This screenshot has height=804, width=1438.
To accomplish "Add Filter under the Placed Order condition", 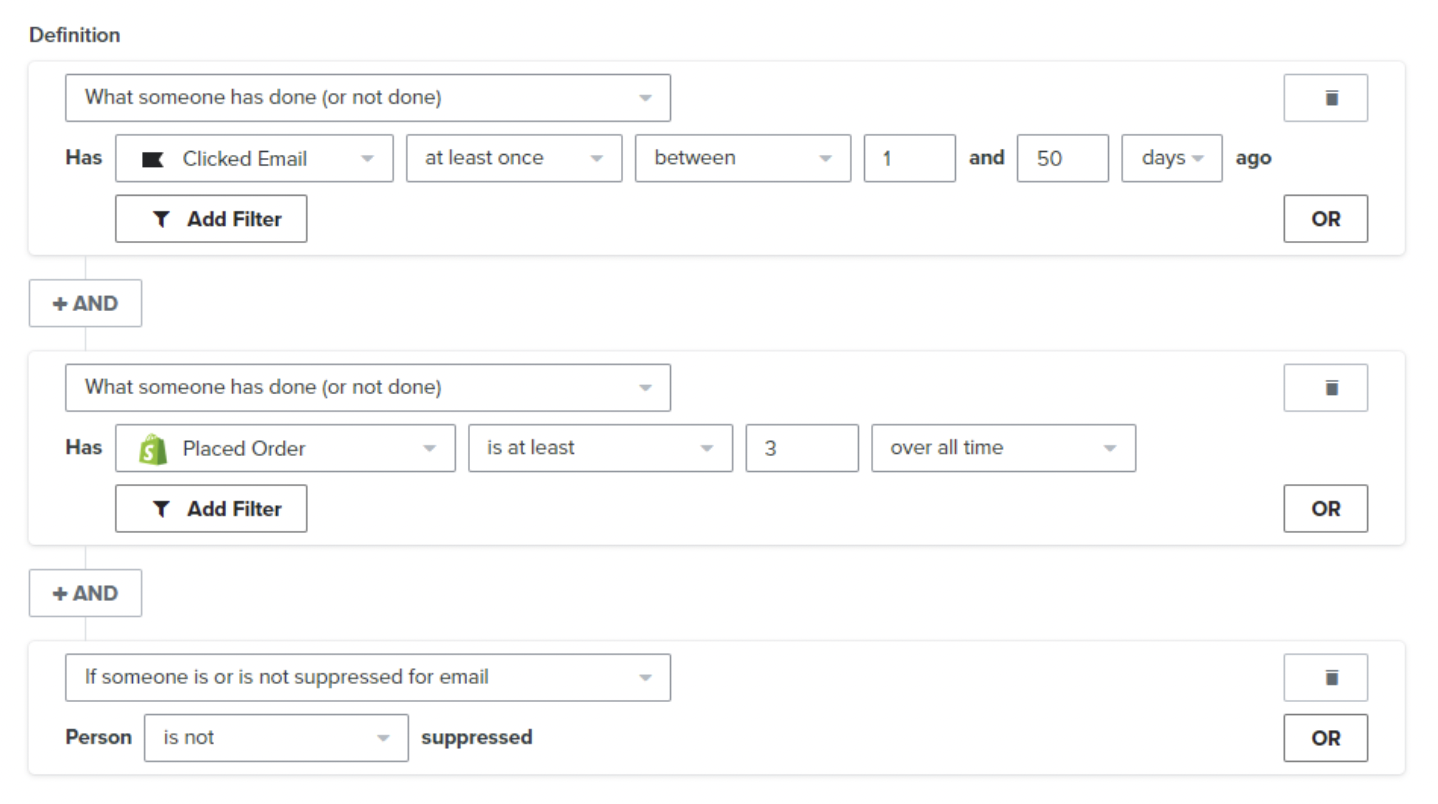I will point(211,509).
